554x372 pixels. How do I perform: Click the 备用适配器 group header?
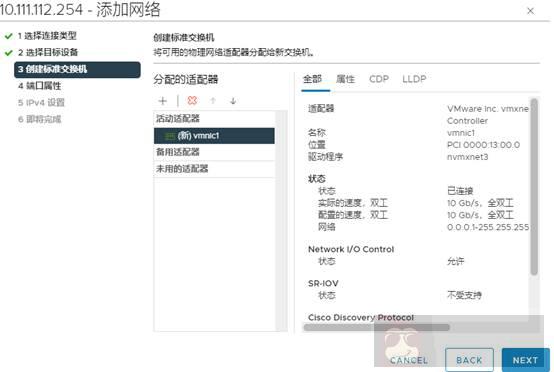[214, 152]
